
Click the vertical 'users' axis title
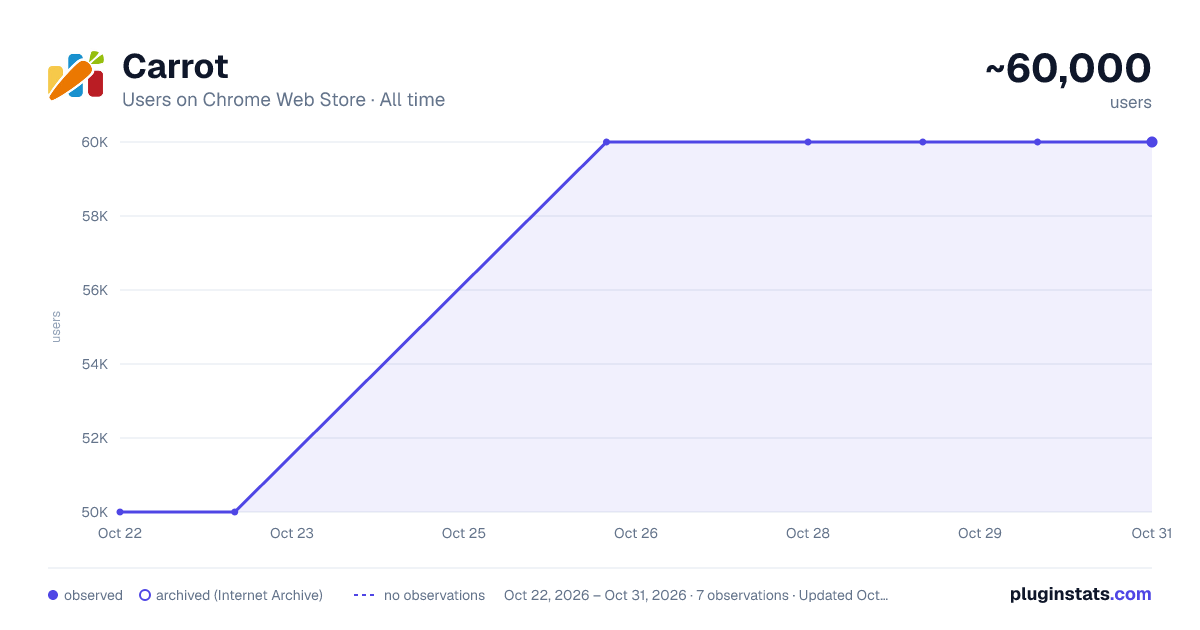[56, 327]
